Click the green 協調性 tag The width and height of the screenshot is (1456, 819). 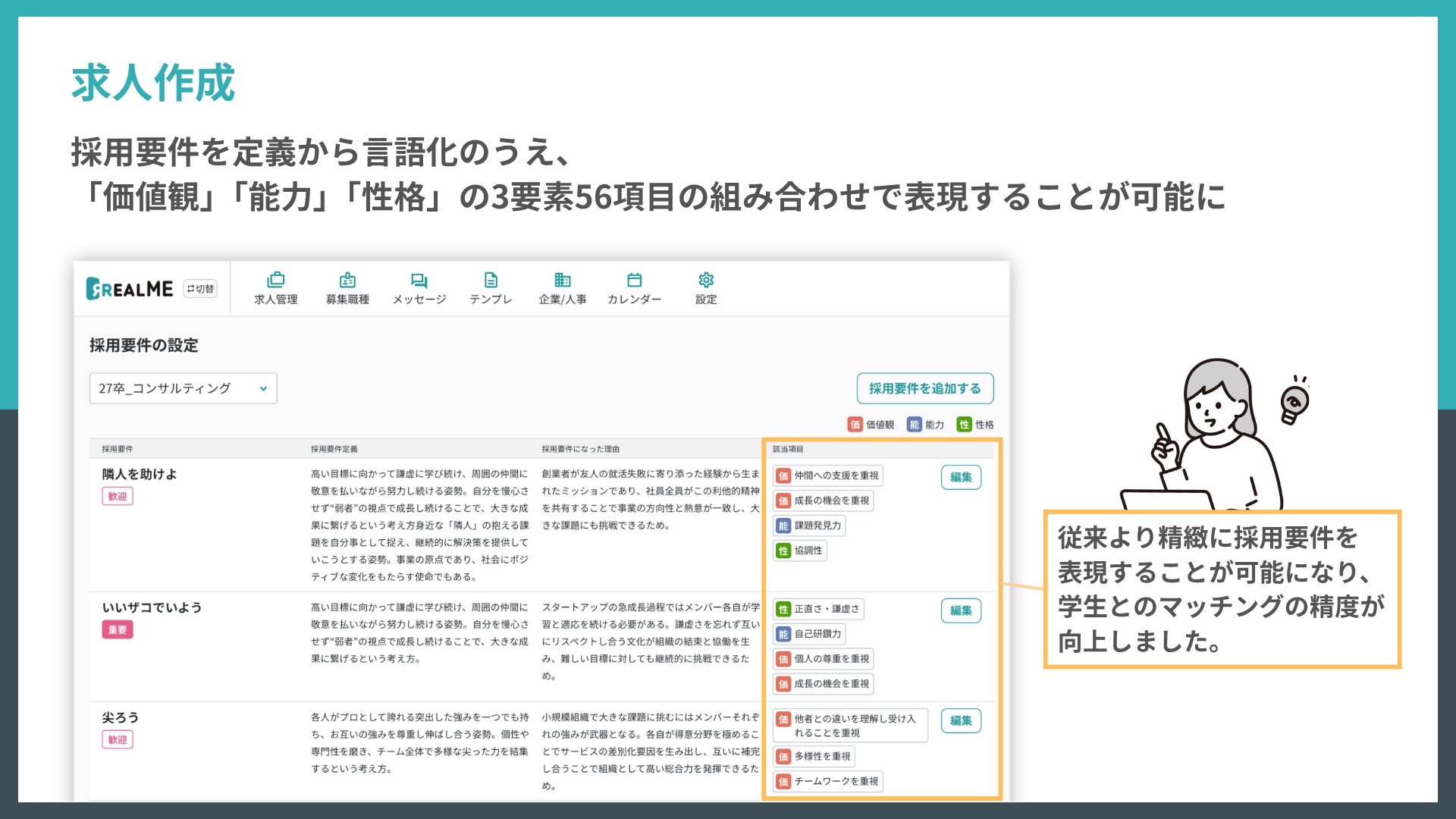[x=800, y=551]
